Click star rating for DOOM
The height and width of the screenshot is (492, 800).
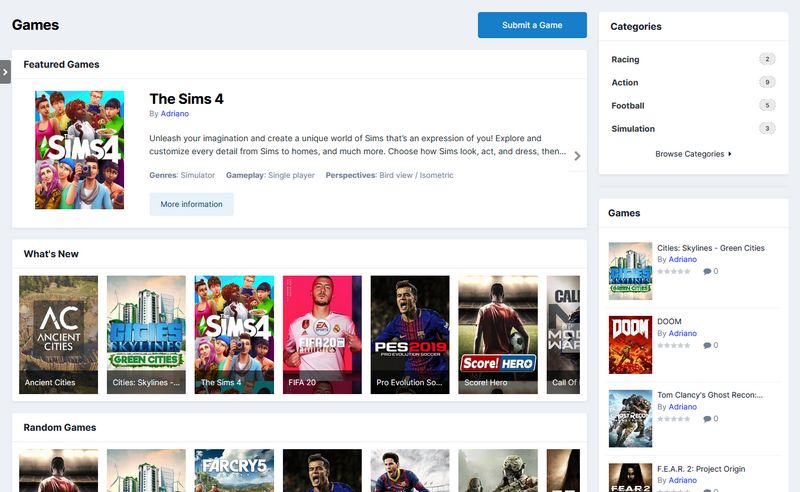click(x=673, y=346)
